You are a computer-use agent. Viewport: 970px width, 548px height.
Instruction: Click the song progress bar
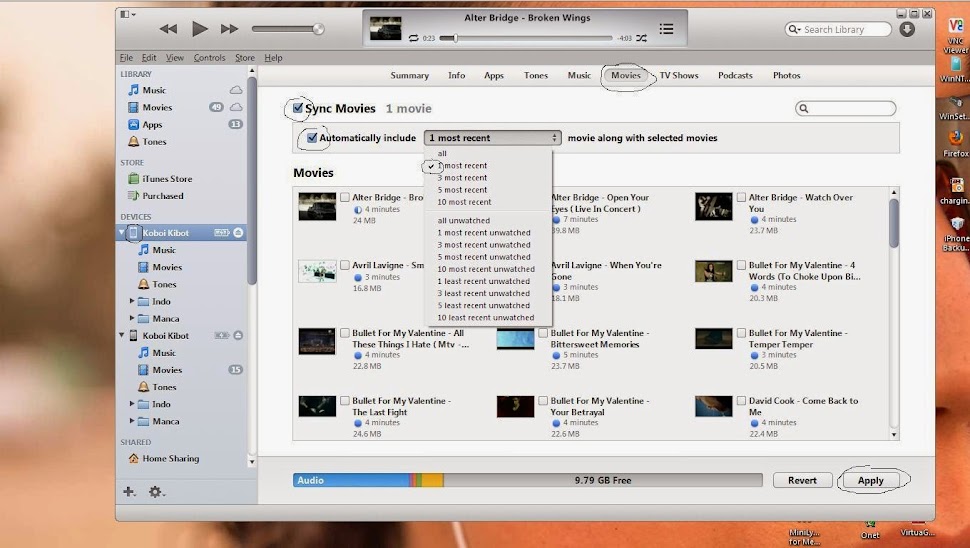click(526, 38)
